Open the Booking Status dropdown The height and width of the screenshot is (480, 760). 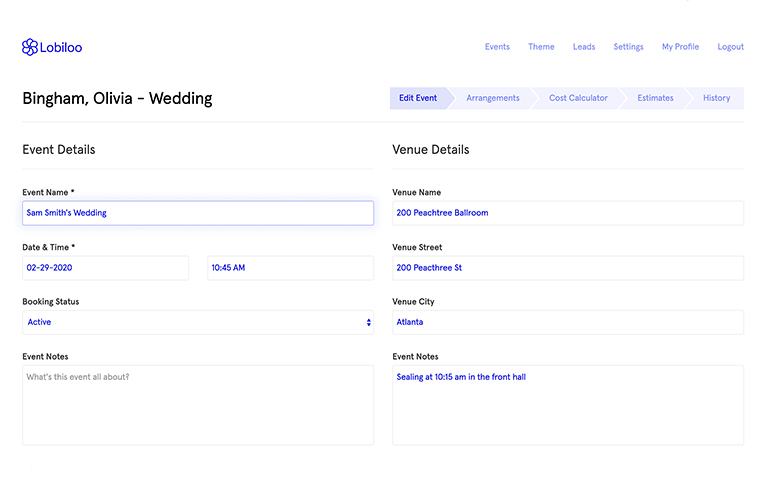pos(198,322)
